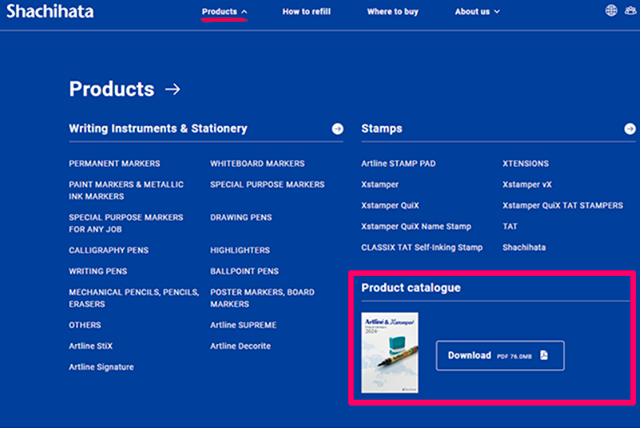Expand the About us dropdown
Image resolution: width=640 pixels, height=428 pixels.
[477, 12]
